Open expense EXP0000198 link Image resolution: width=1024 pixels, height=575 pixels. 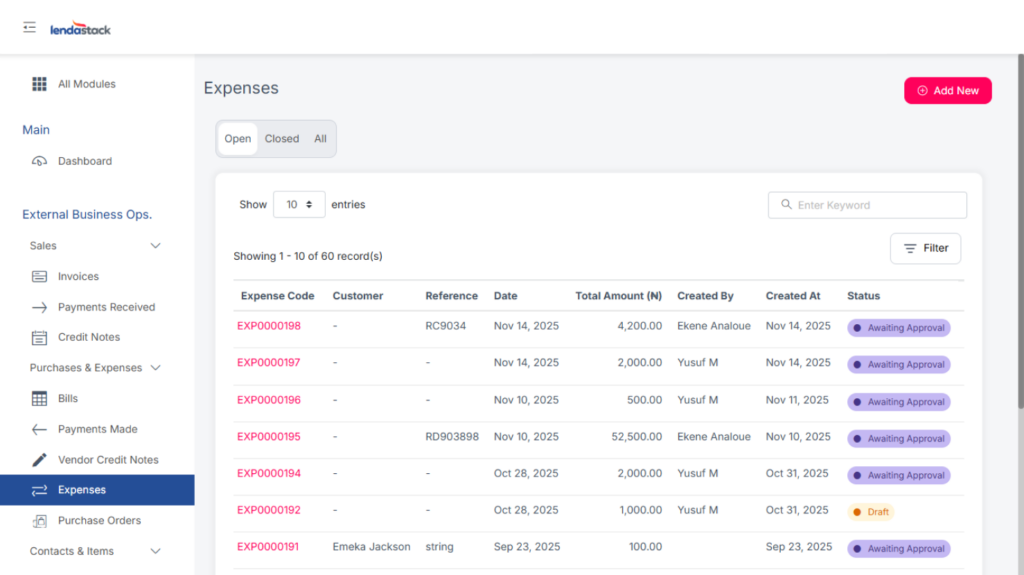pos(268,326)
